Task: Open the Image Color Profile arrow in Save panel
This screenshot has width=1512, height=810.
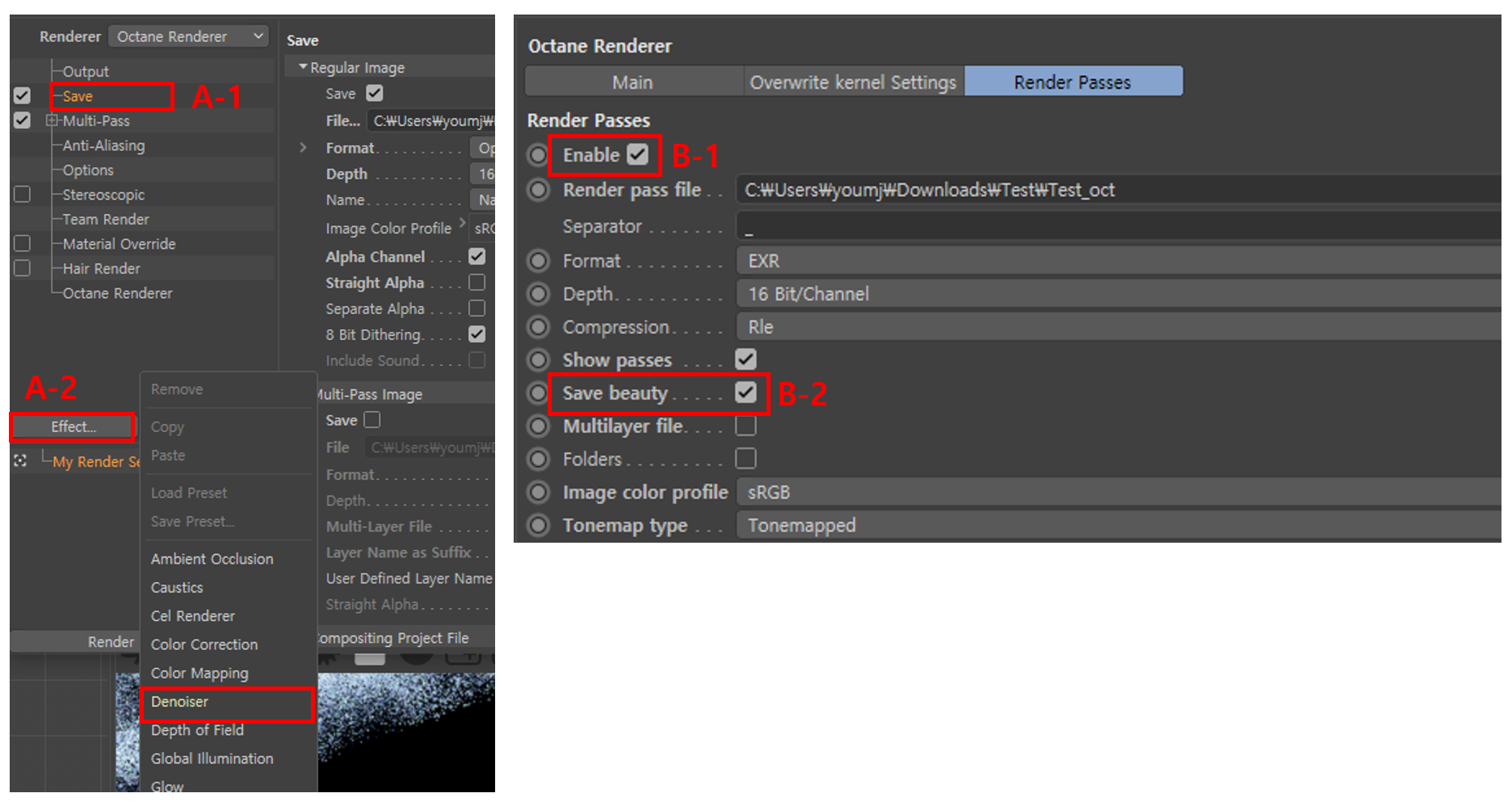Action: [x=463, y=223]
